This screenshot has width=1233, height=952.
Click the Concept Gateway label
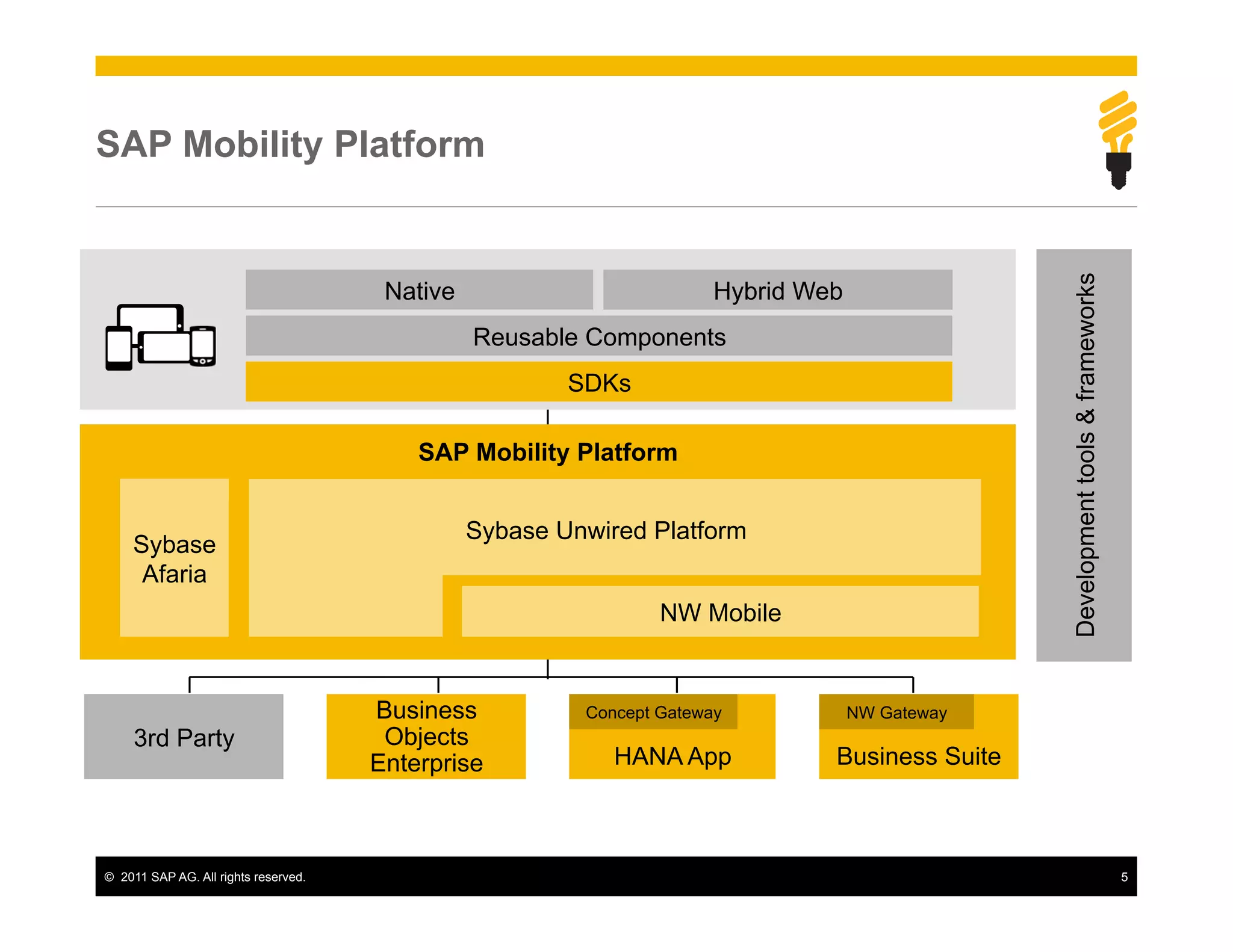(653, 712)
